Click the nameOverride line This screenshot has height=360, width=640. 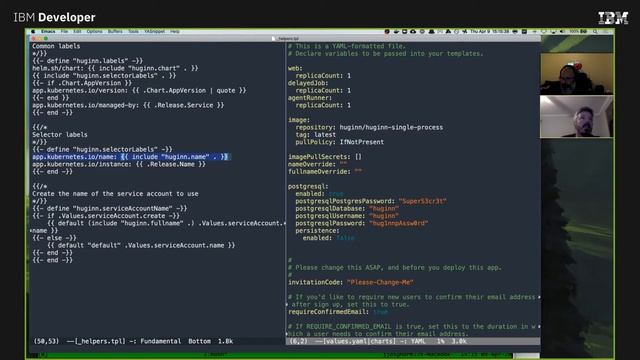point(318,164)
